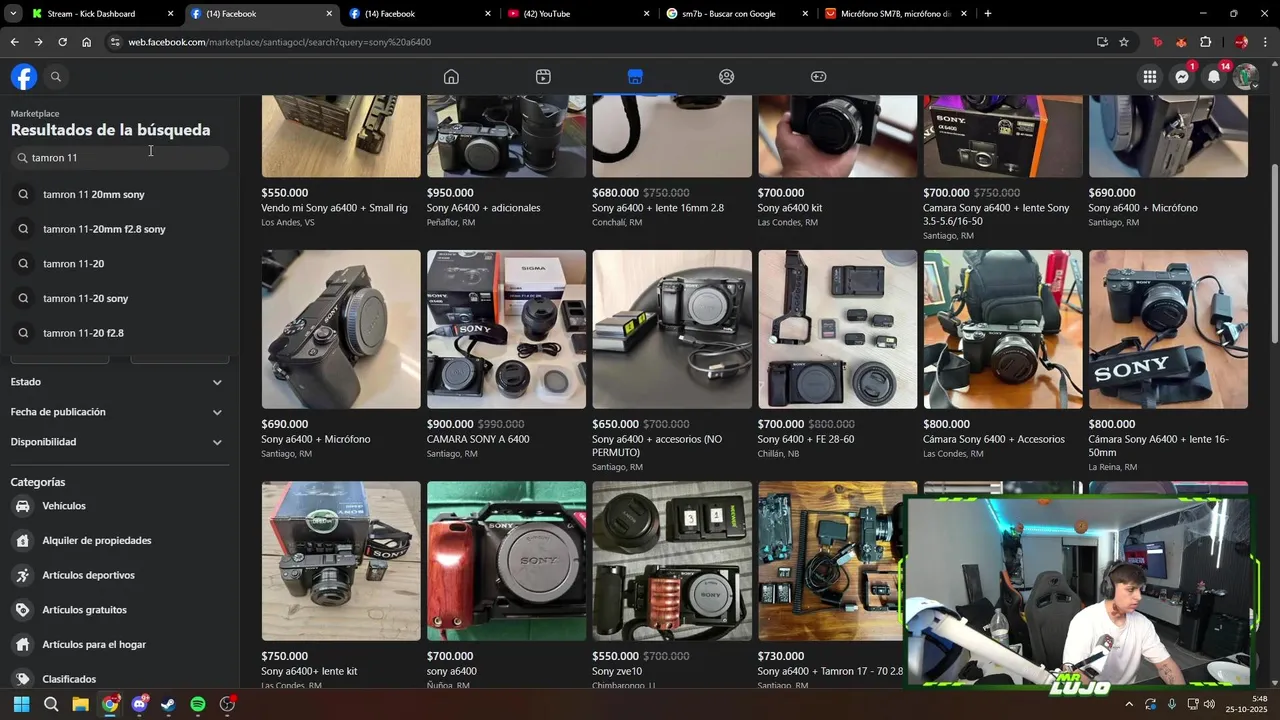This screenshot has width=1280, height=720.
Task: Reload the page in Chrome
Action: pos(62,42)
